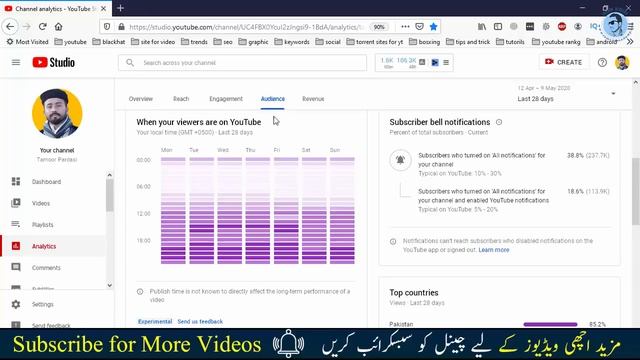Click the site security lock icon
This screenshot has height=360, width=640.
[121, 27]
